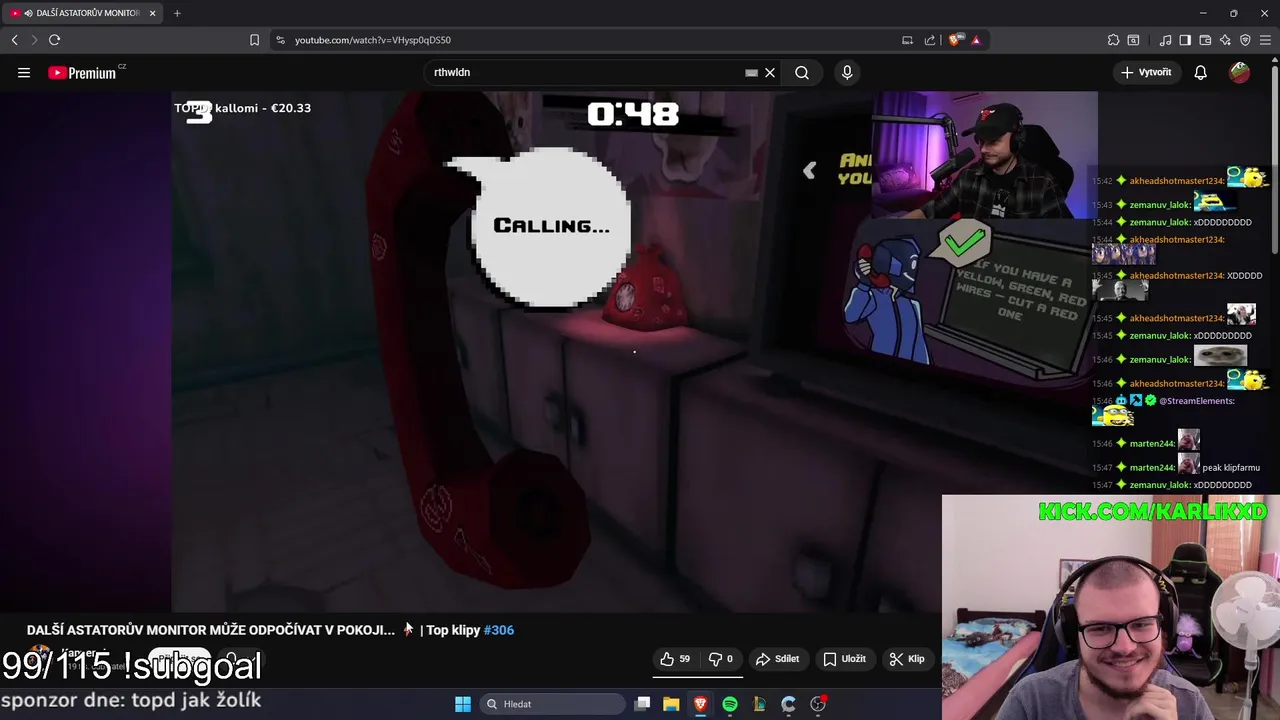Click the share page icon in address bar
Image resolution: width=1280 pixels, height=720 pixels.
(x=930, y=40)
